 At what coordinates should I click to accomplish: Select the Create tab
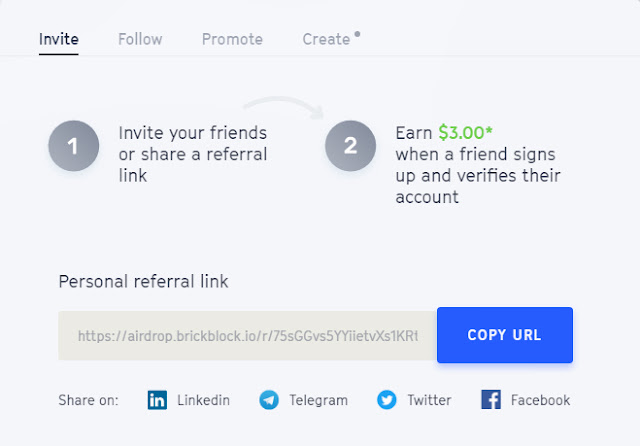pos(326,40)
